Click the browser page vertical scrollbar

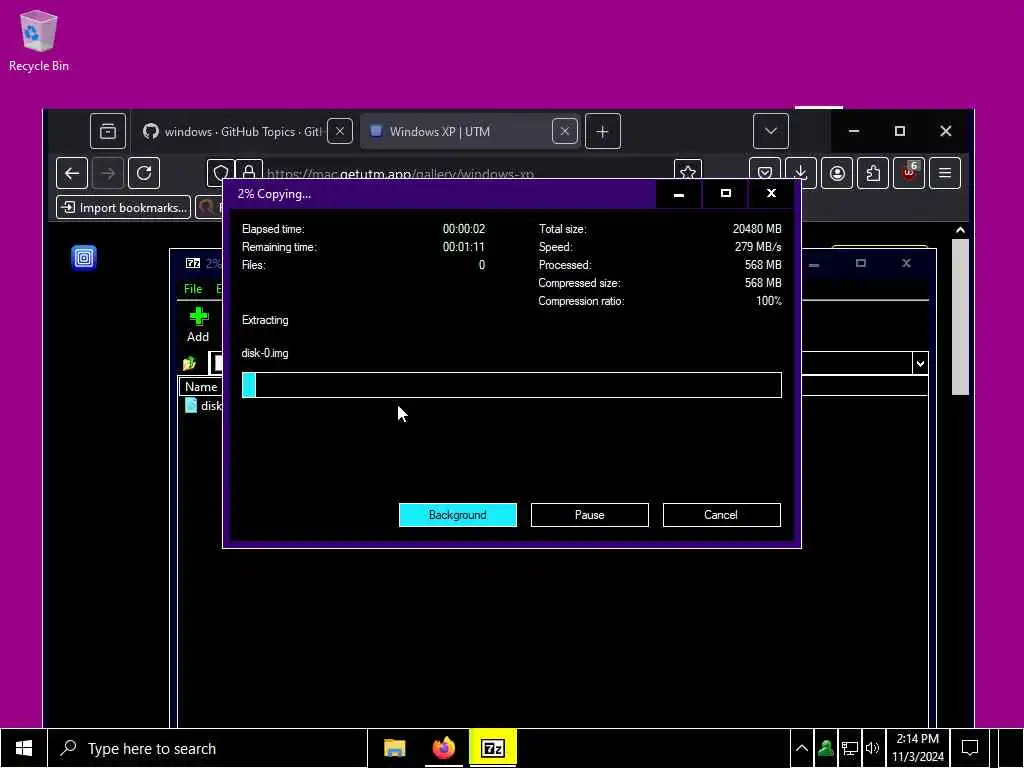pyautogui.click(x=960, y=317)
